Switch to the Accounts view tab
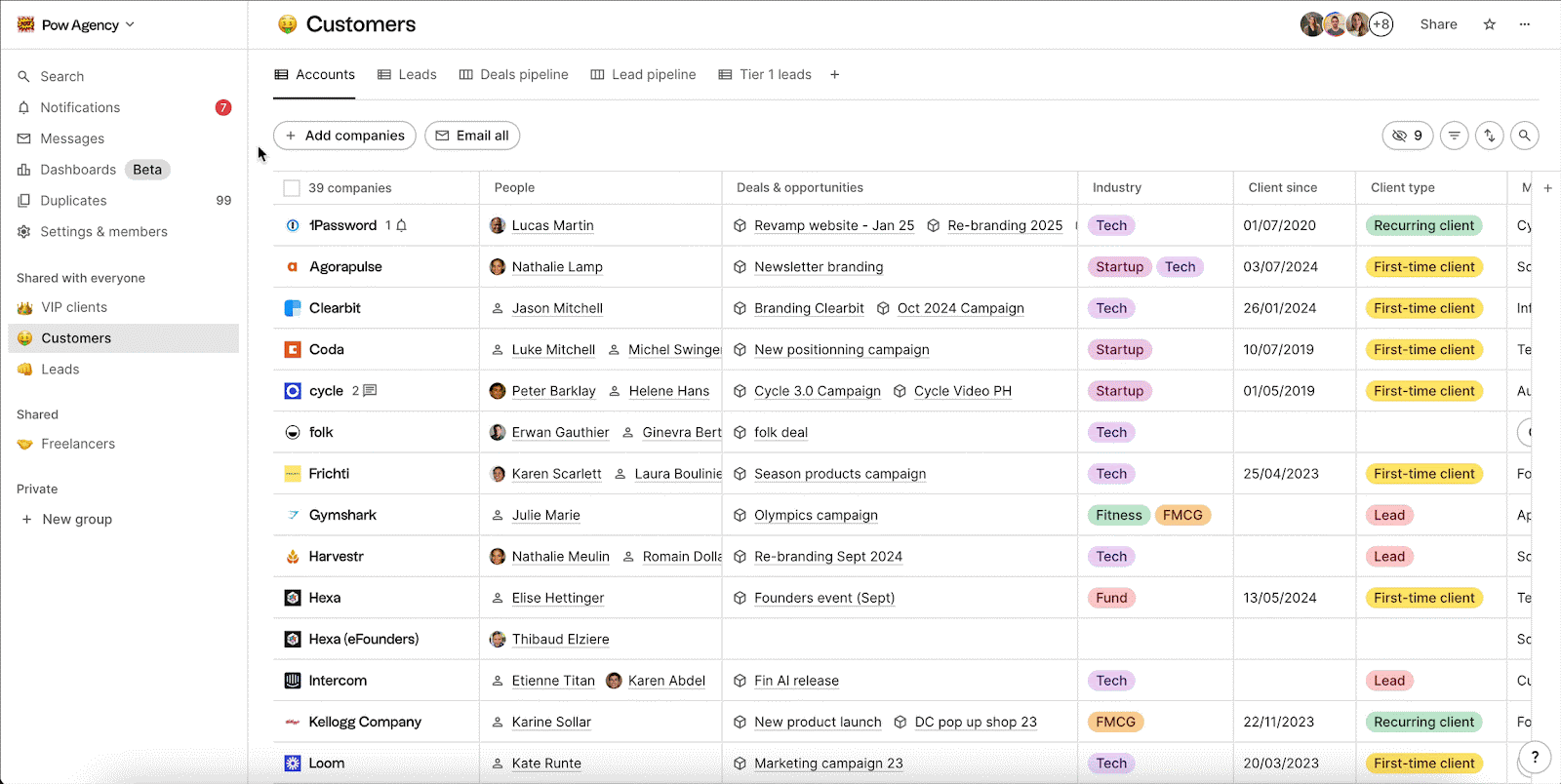The width and height of the screenshot is (1561, 784). [314, 74]
